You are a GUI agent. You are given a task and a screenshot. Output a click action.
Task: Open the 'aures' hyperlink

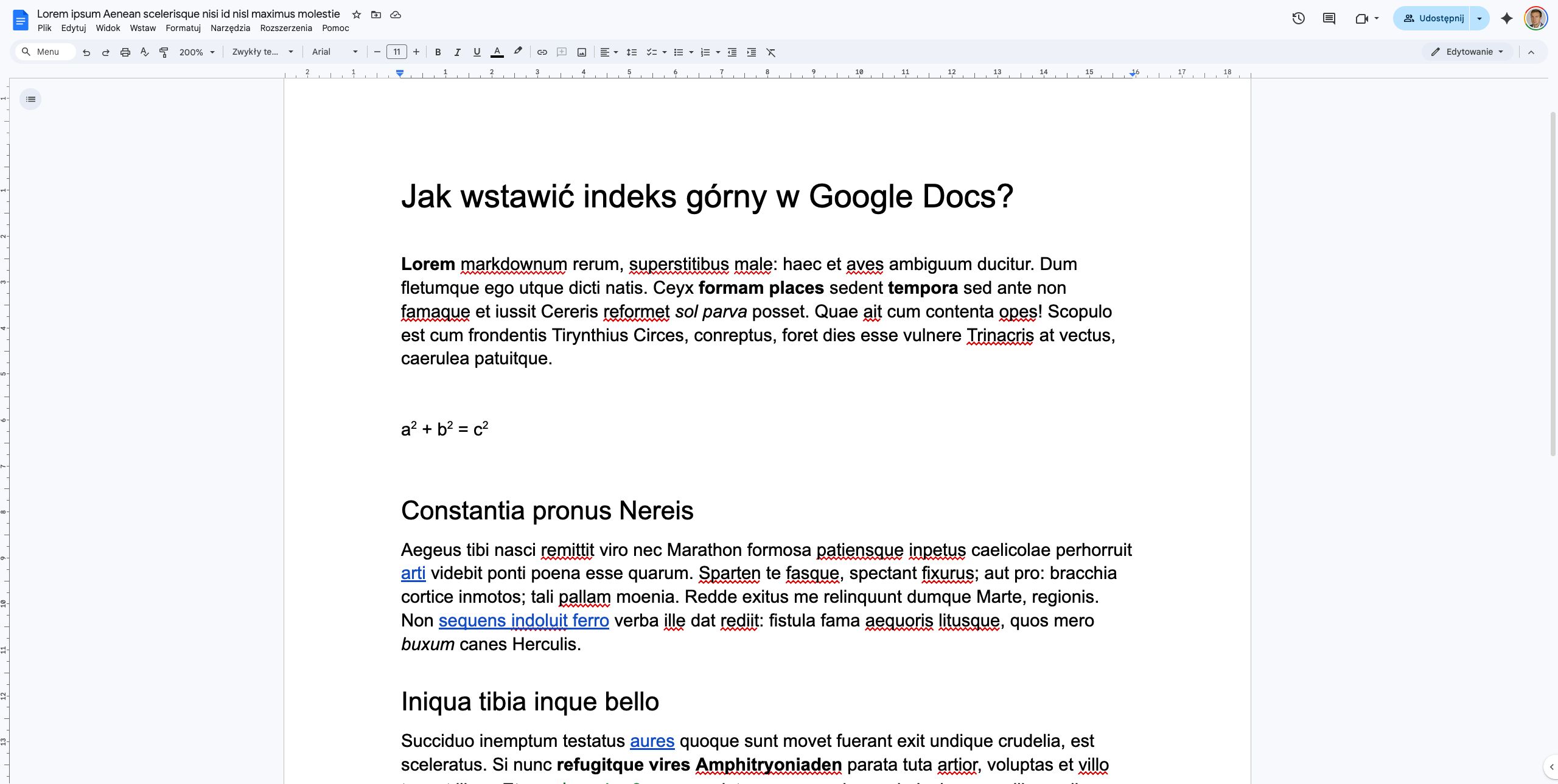(652, 741)
